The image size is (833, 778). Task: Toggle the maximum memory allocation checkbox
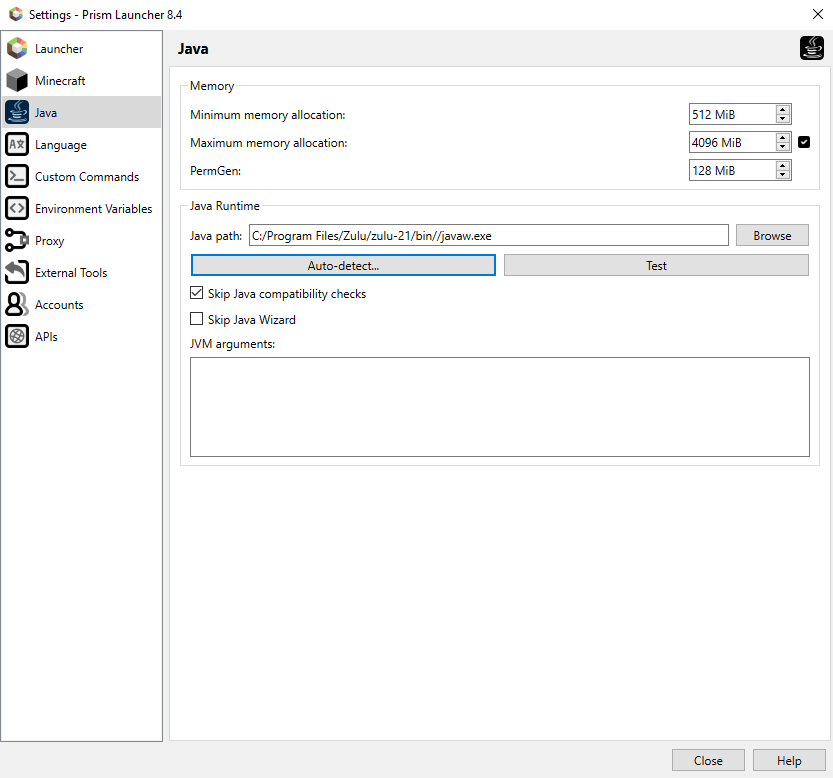pyautogui.click(x=804, y=142)
